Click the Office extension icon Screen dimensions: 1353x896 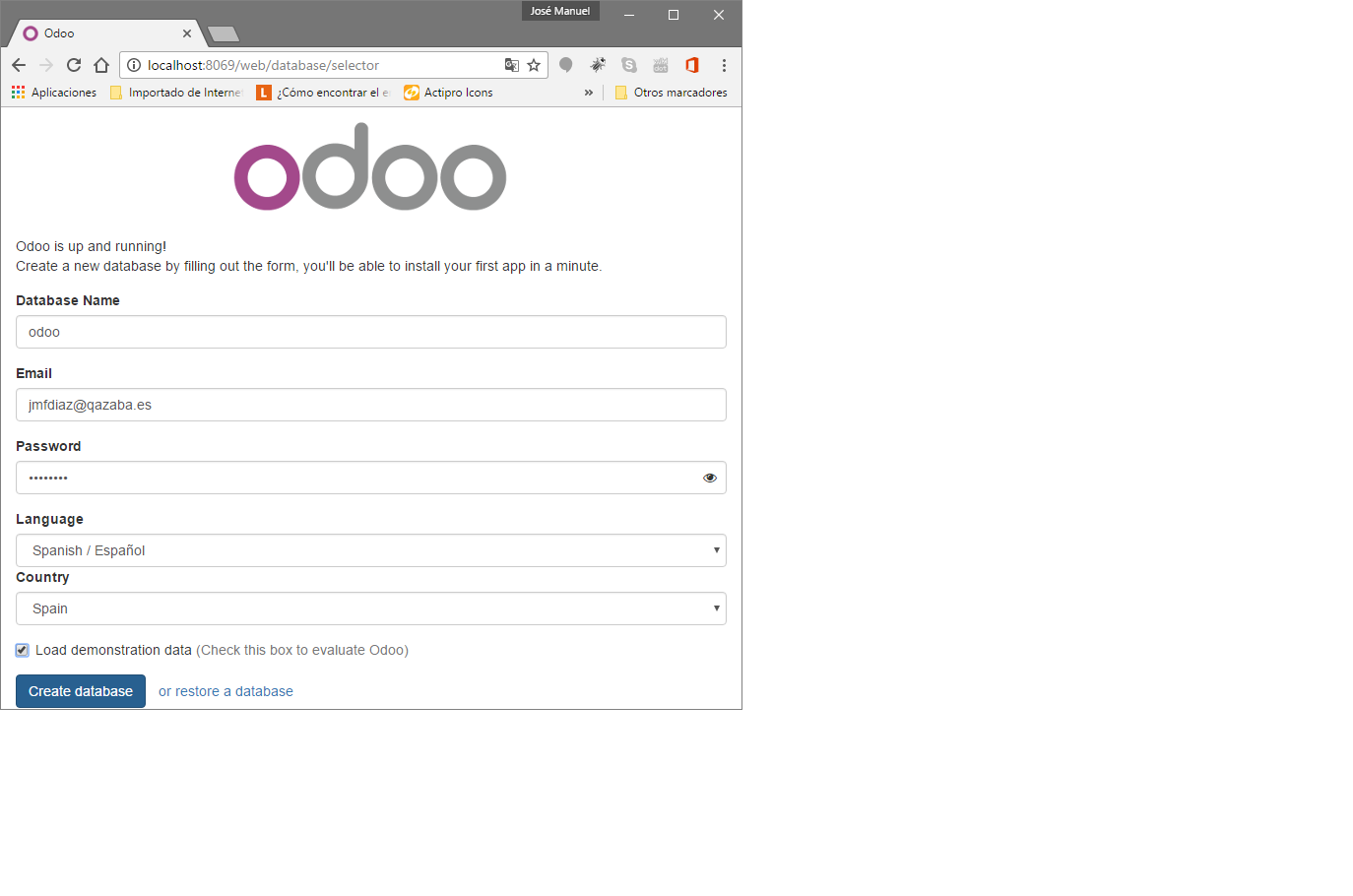[x=692, y=65]
